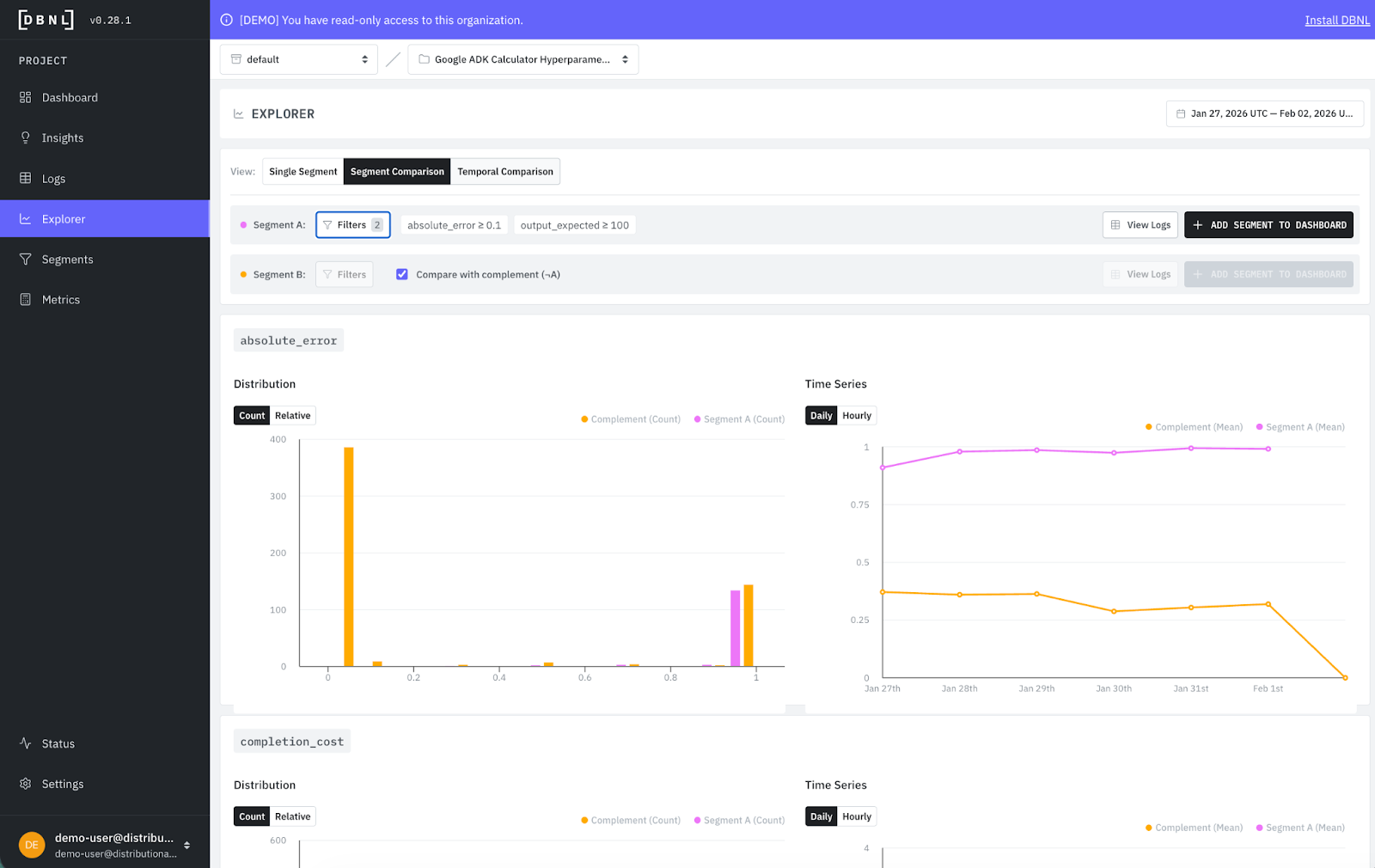This screenshot has height=868, width=1375.
Task: Switch to Single Segment view
Action: pyautogui.click(x=303, y=172)
